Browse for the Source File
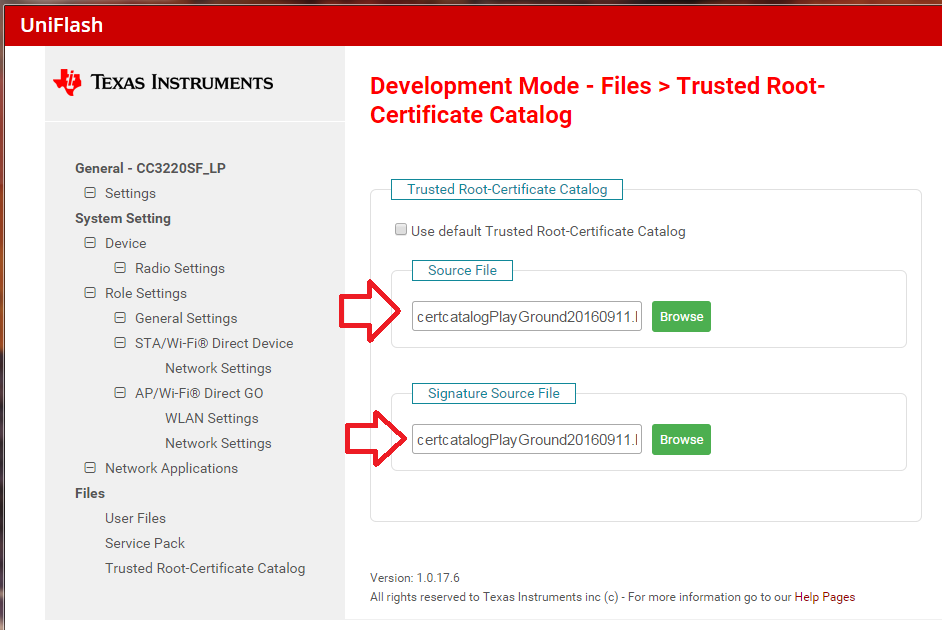The width and height of the screenshot is (942, 630). pyautogui.click(x=681, y=317)
